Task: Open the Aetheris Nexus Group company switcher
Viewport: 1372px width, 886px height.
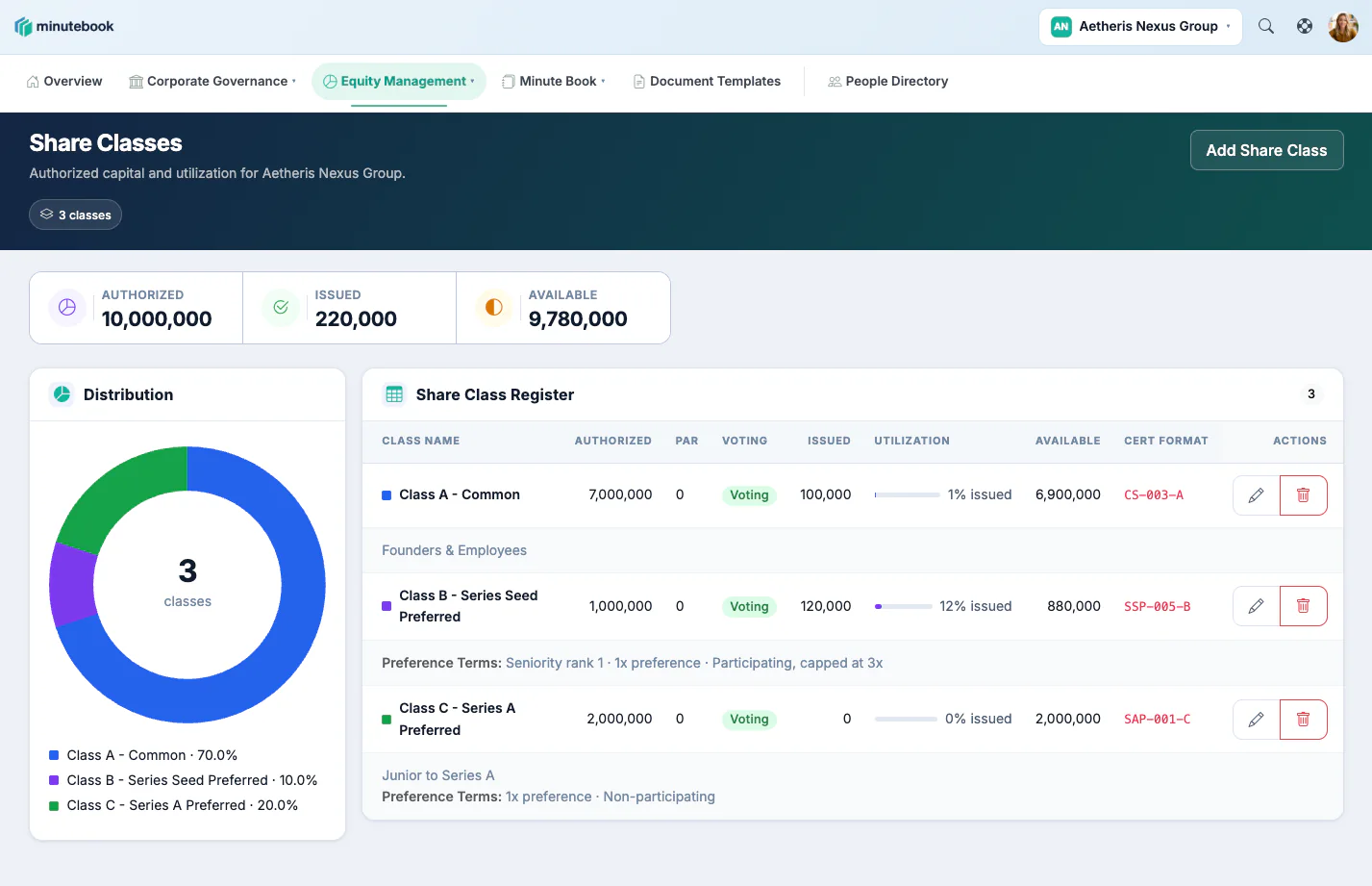Action: (x=1140, y=27)
